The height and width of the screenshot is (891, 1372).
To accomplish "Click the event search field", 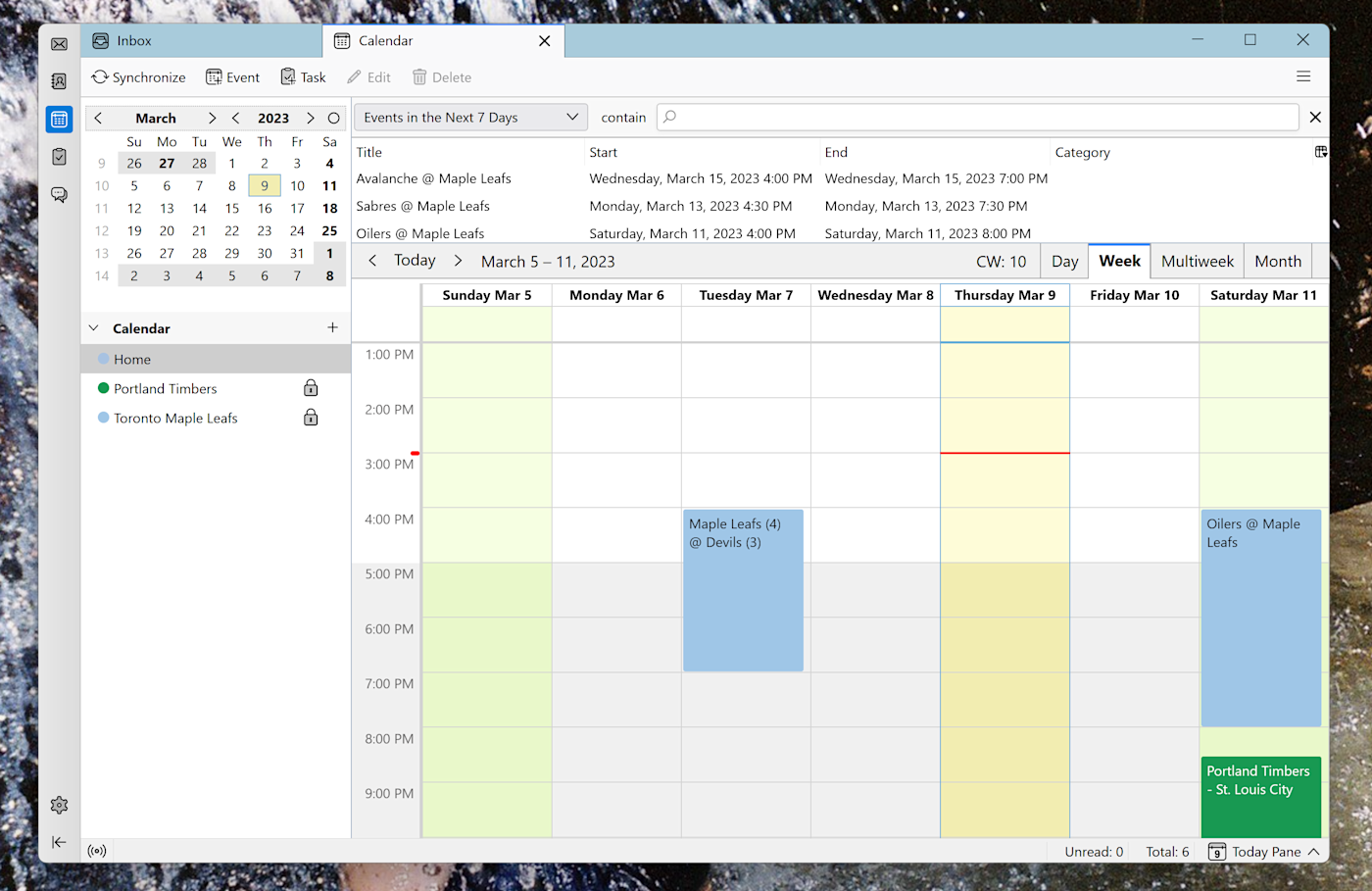I will 977,117.
